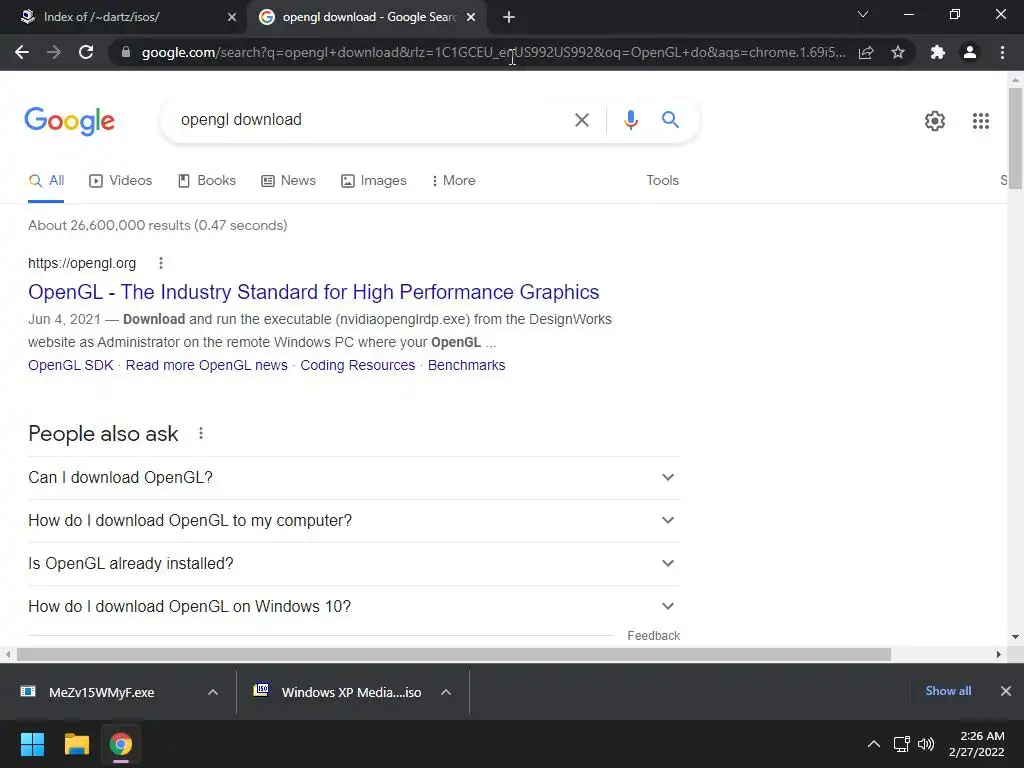Select the All results tab
The height and width of the screenshot is (768, 1024).
tap(46, 181)
